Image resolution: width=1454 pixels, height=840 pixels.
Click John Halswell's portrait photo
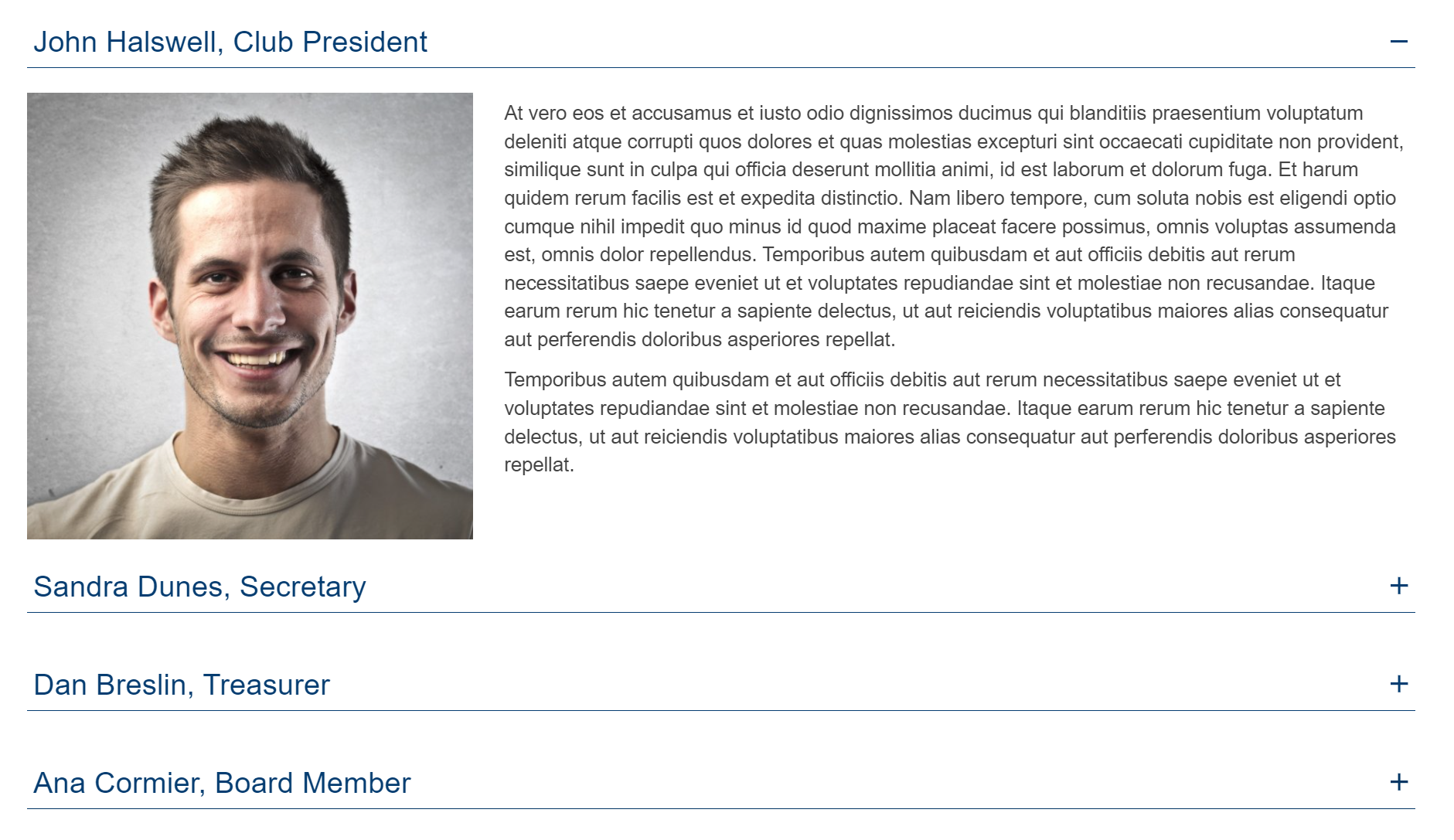coord(250,316)
